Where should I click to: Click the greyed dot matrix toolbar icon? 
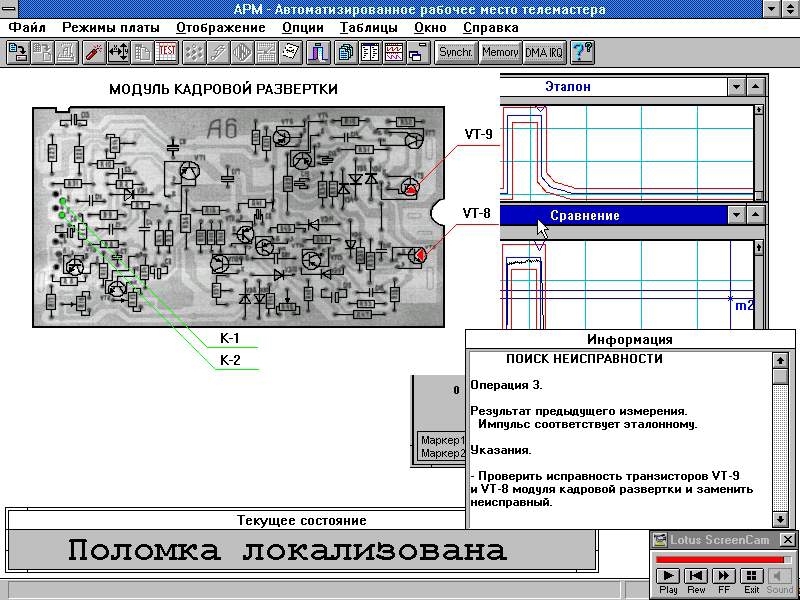coord(194,52)
